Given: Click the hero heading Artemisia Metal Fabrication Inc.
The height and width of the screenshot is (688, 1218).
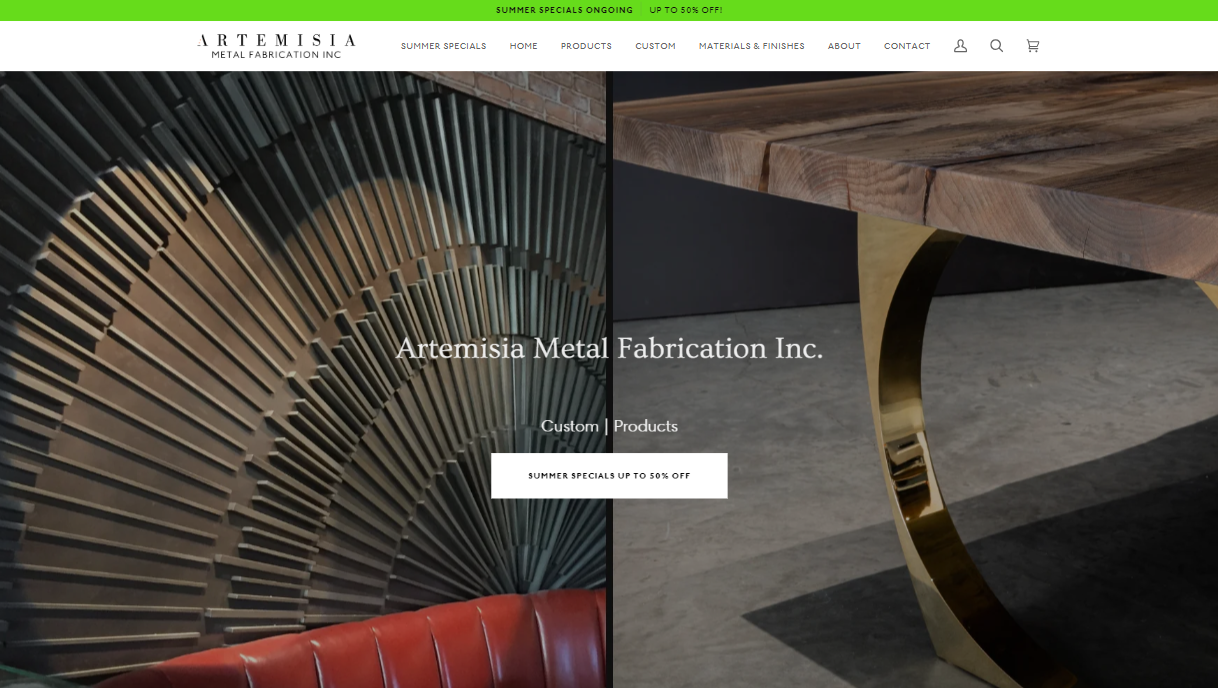Looking at the screenshot, I should click(x=609, y=348).
